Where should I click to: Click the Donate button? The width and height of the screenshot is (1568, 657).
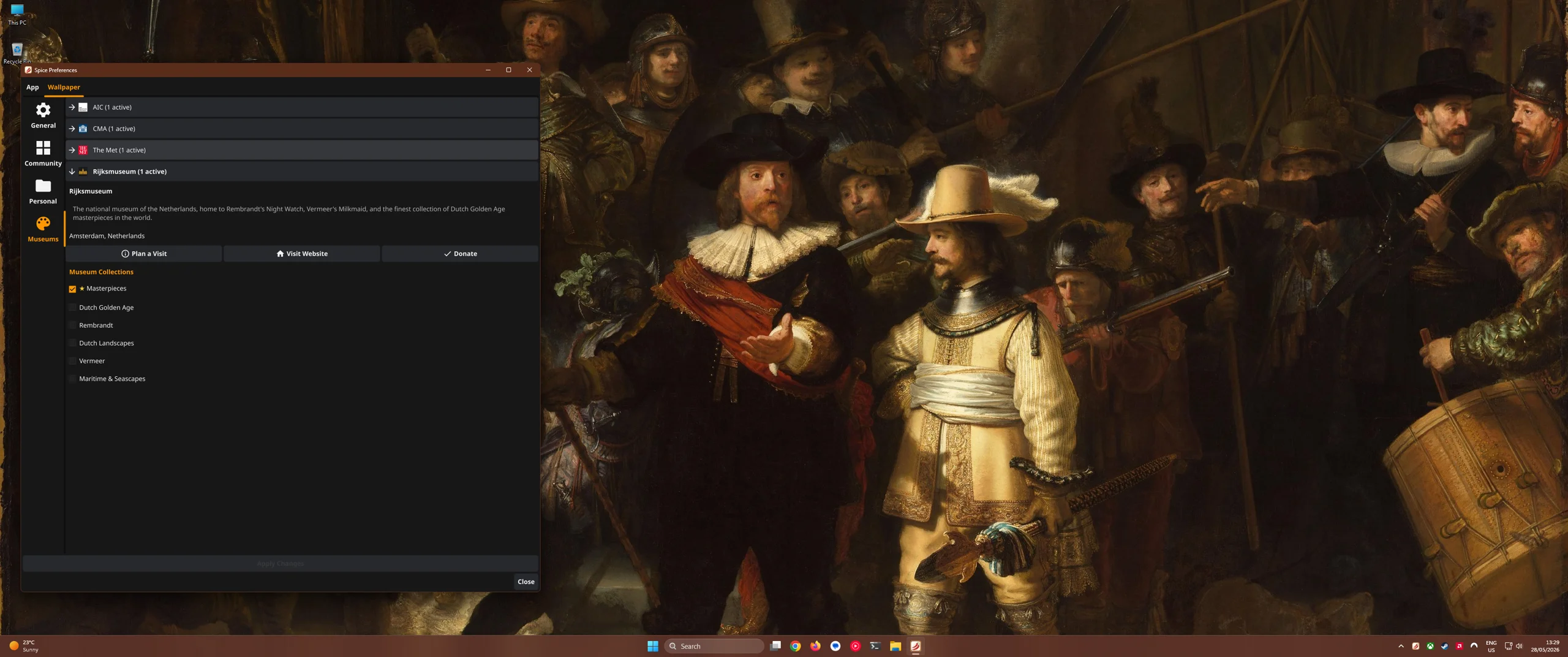coord(460,254)
